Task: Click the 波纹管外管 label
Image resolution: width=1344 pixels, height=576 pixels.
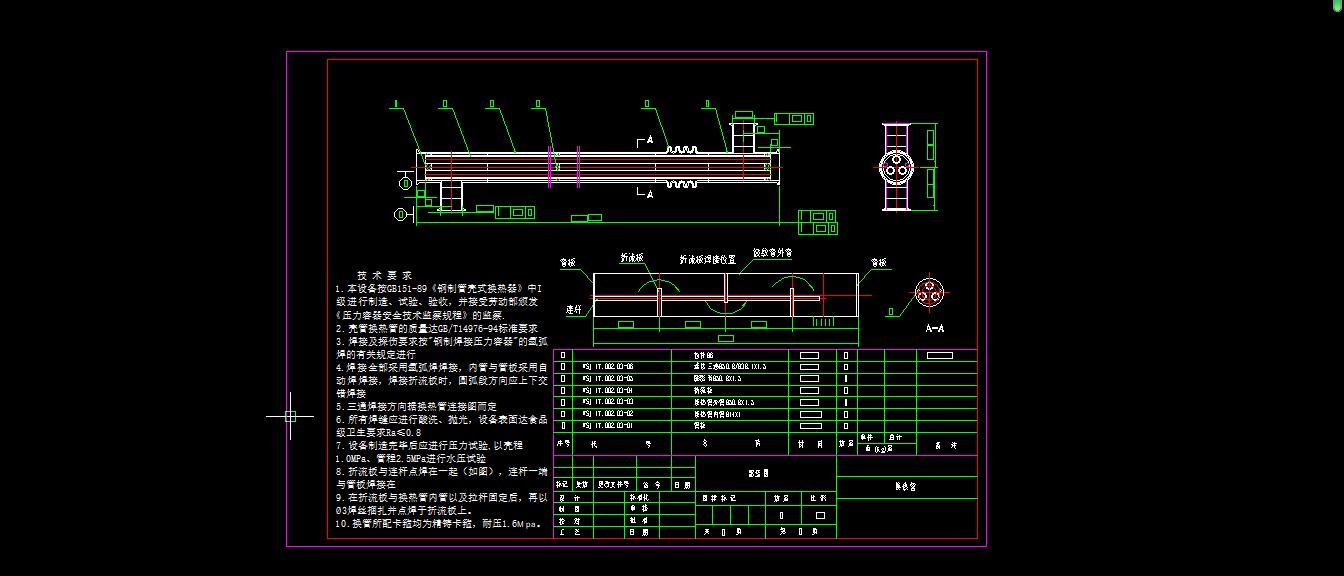Action: point(772,253)
